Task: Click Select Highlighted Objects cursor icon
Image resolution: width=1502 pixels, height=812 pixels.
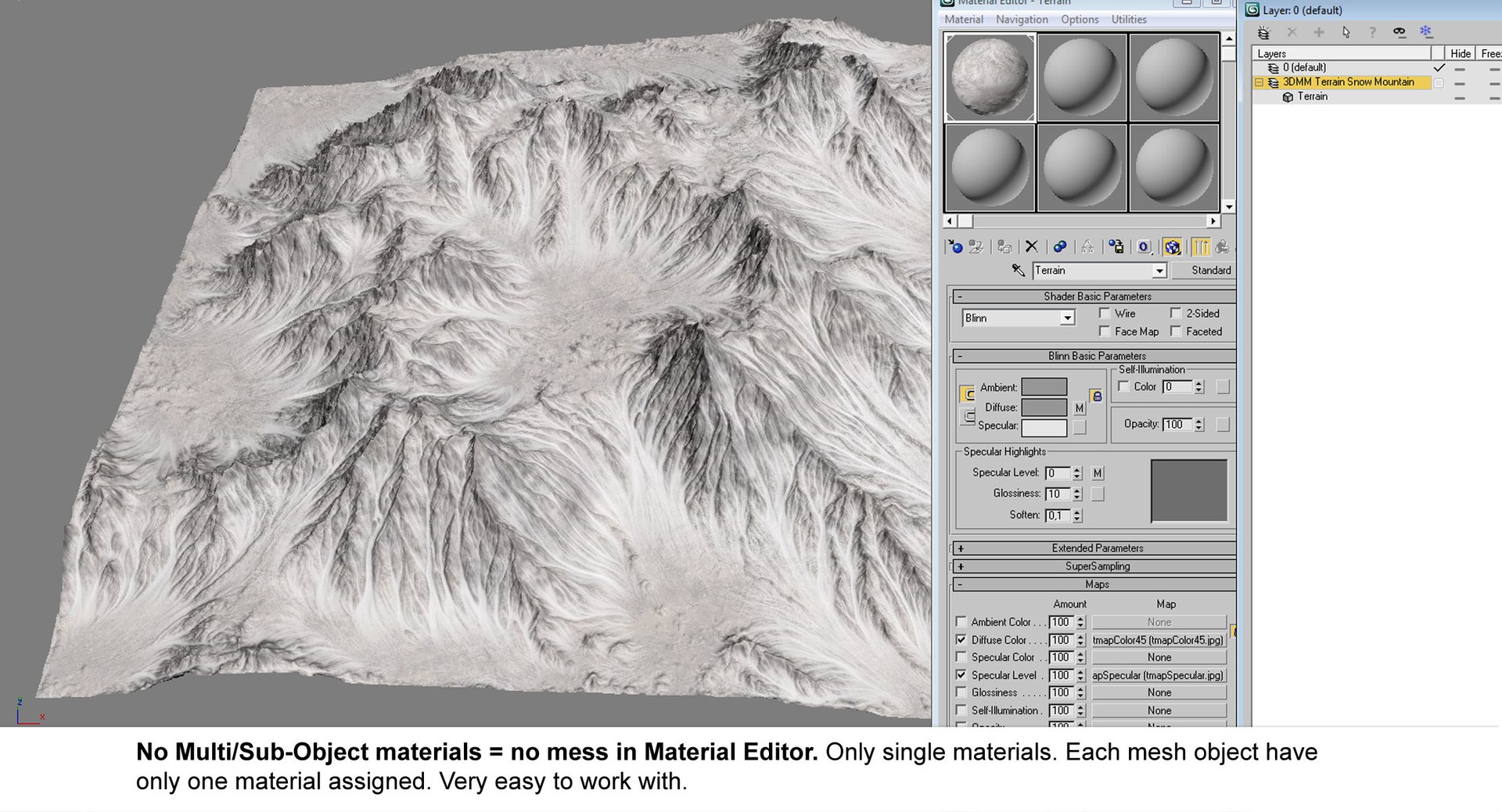Action: [x=1346, y=32]
